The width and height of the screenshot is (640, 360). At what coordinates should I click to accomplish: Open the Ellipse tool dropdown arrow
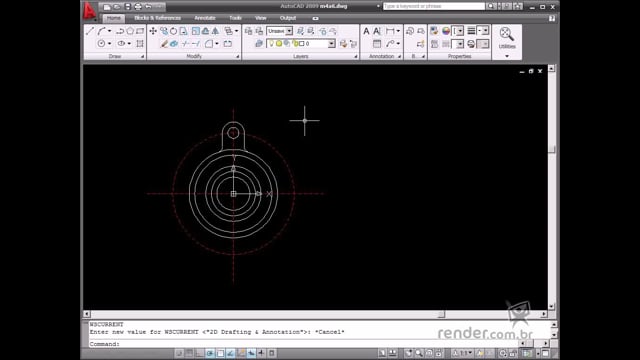129,43
